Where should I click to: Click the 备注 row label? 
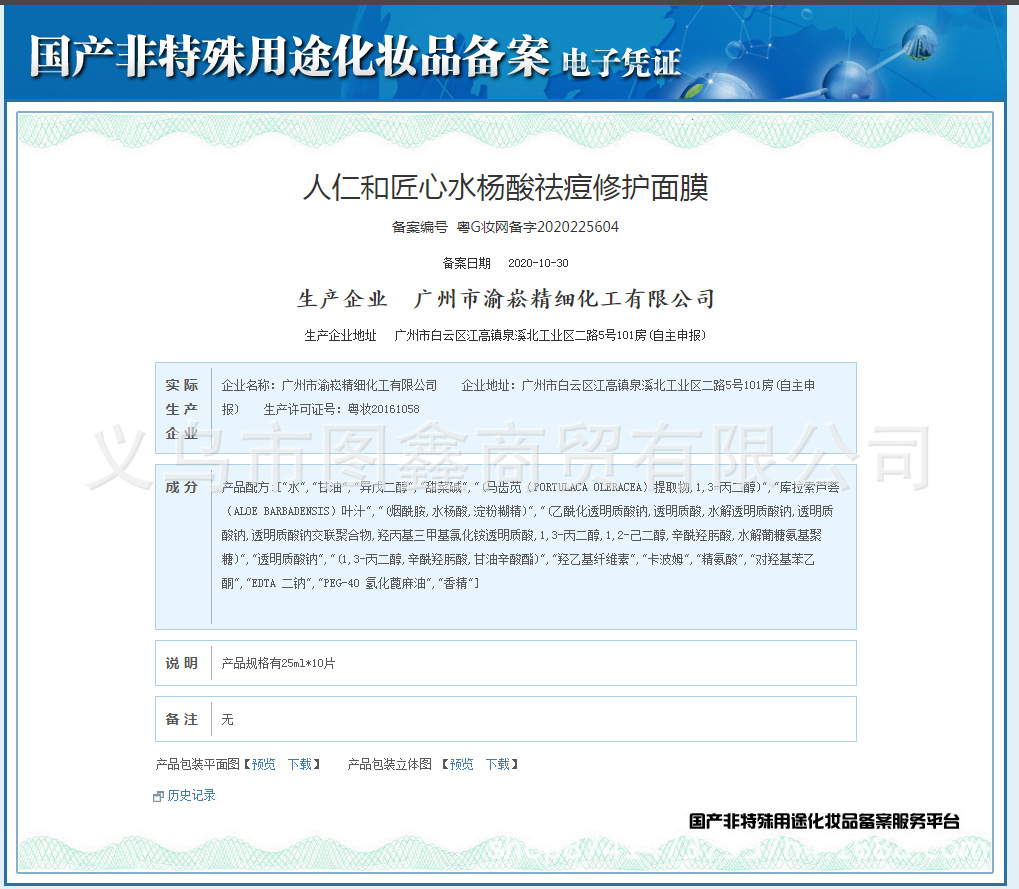(x=182, y=719)
